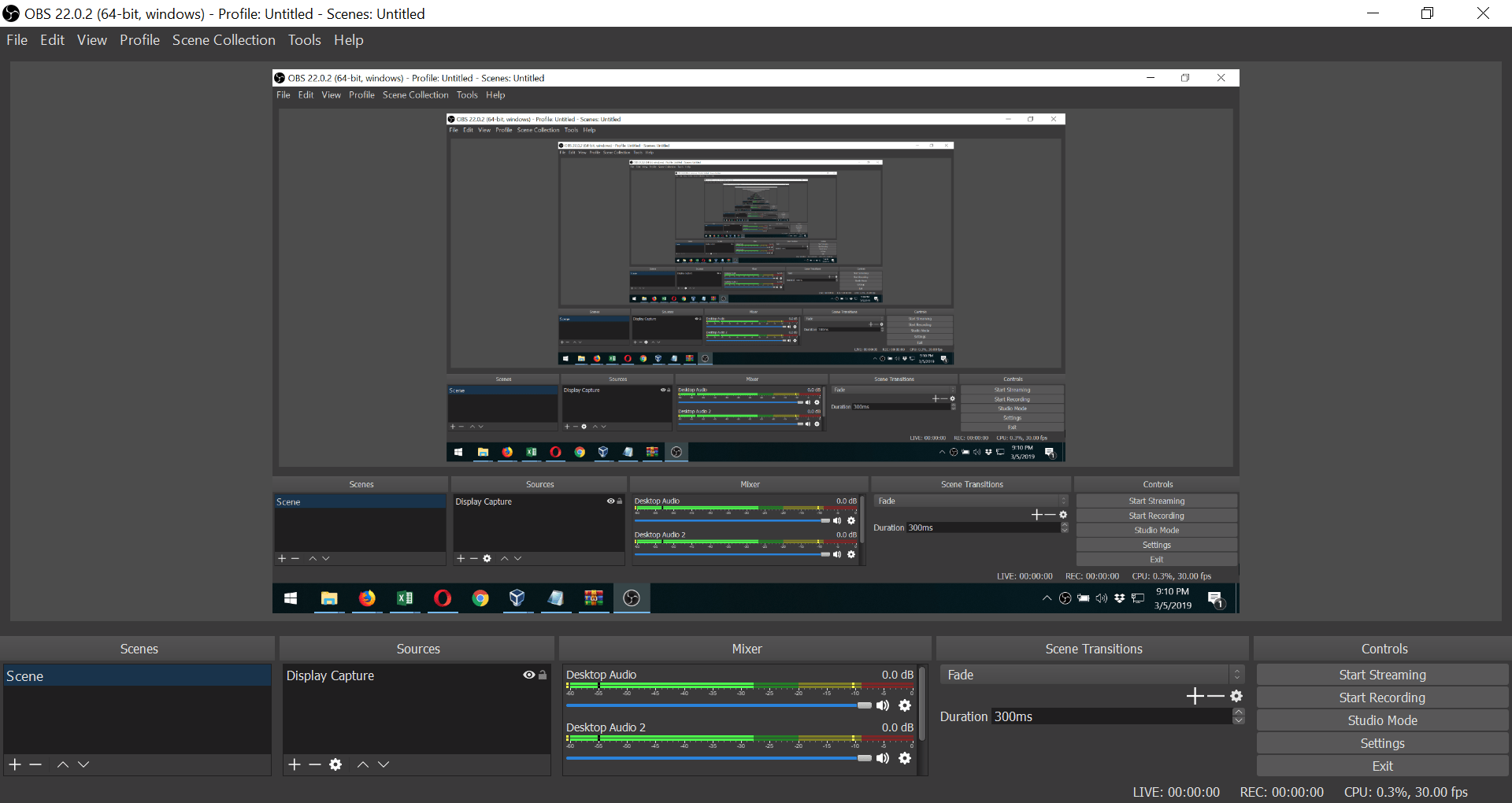Viewport: 1512px width, 803px height.
Task: Lock the Display Capture source
Action: coord(543,675)
